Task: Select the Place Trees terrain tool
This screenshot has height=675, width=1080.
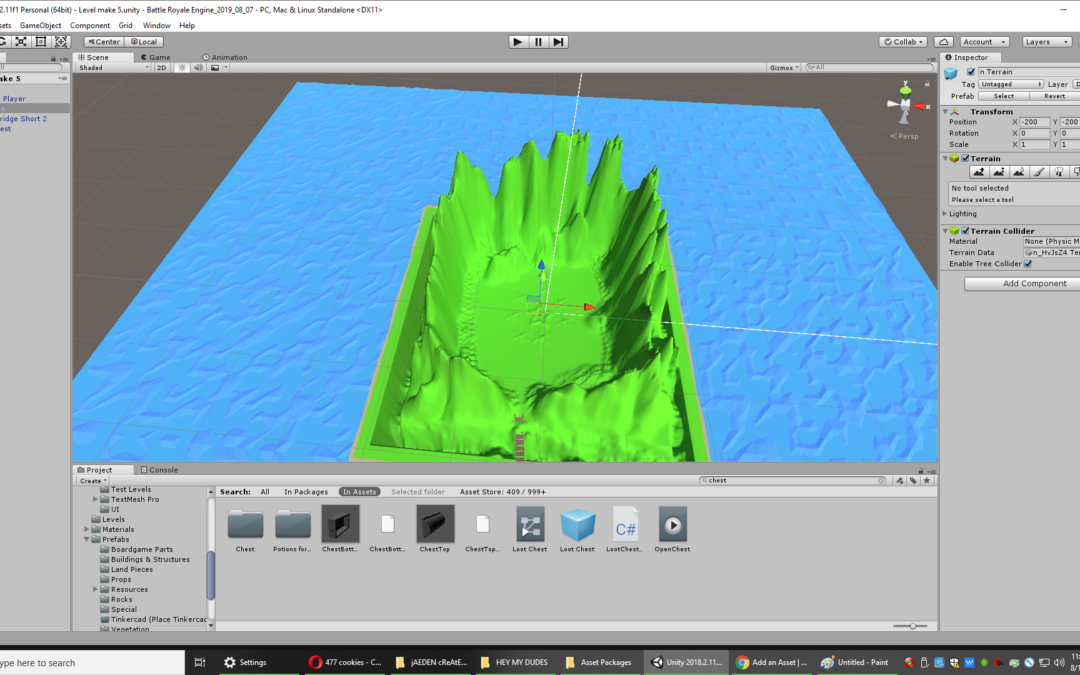Action: click(1059, 172)
